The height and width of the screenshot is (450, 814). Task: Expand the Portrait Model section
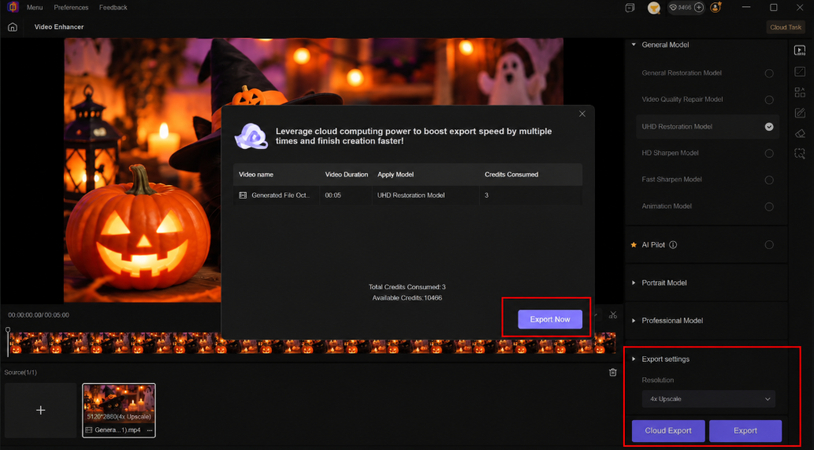pos(633,283)
